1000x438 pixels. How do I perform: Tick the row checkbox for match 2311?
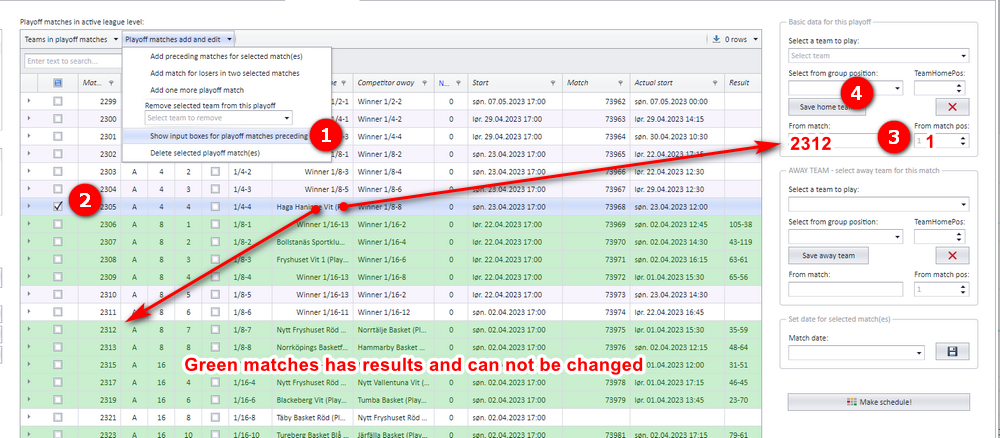[57, 312]
